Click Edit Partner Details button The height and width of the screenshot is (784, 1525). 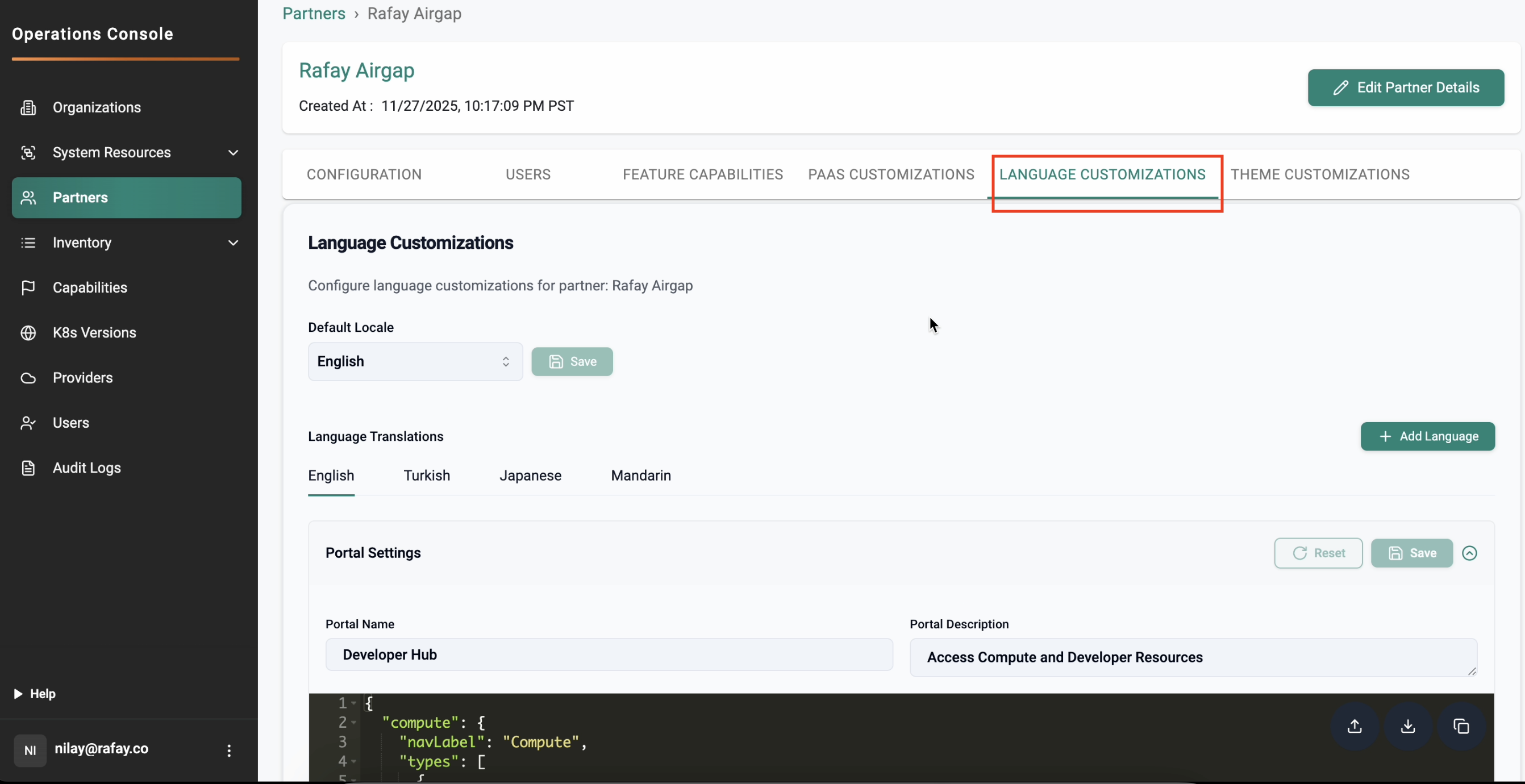[1406, 87]
